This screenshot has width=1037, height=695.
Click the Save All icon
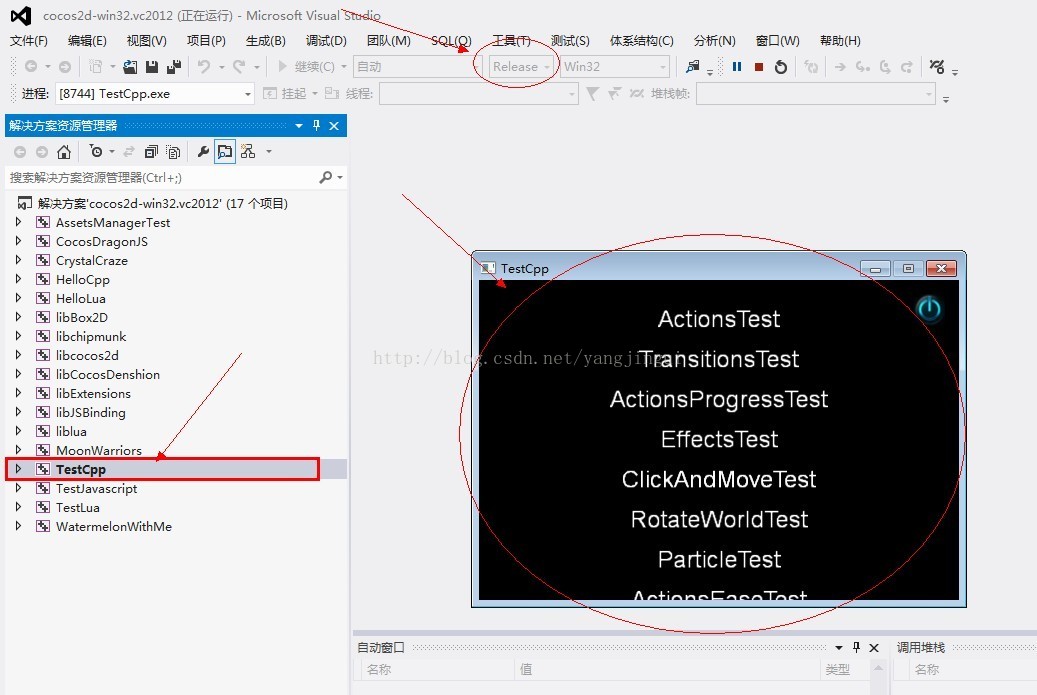coord(174,67)
